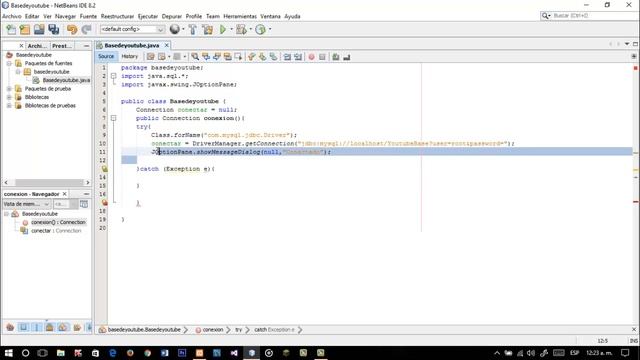This screenshot has height=360, width=640.
Task: Click the Clean and Build icon
Action: pos(207,29)
